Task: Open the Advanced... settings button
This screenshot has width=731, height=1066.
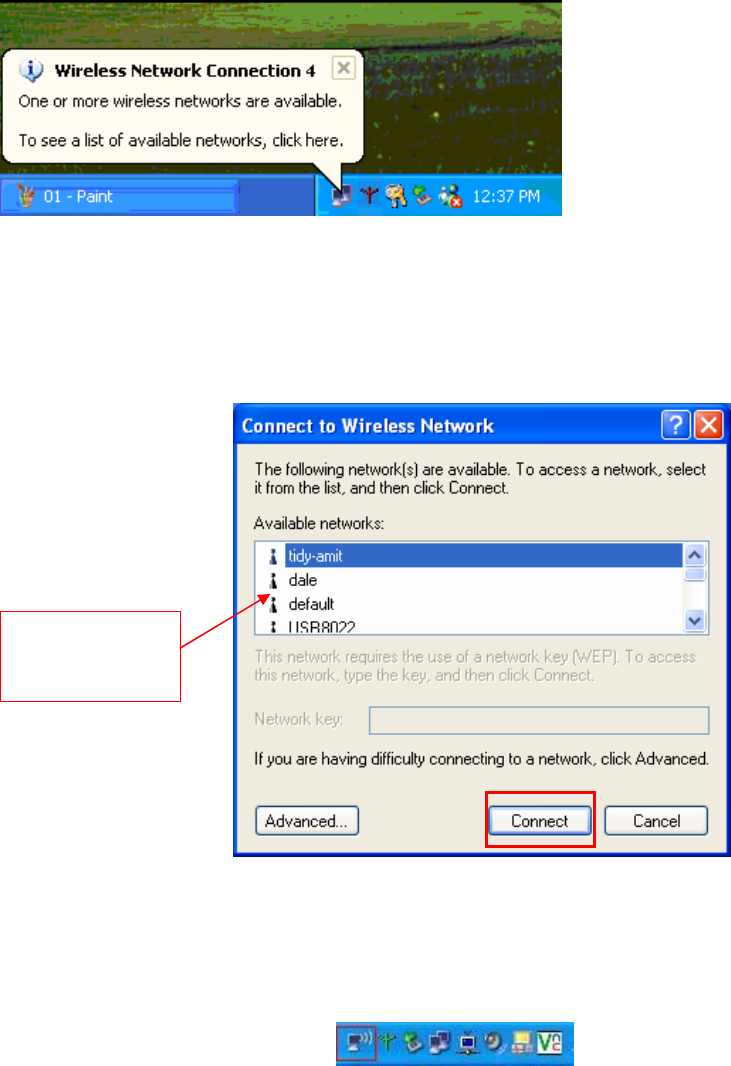Action: (307, 821)
